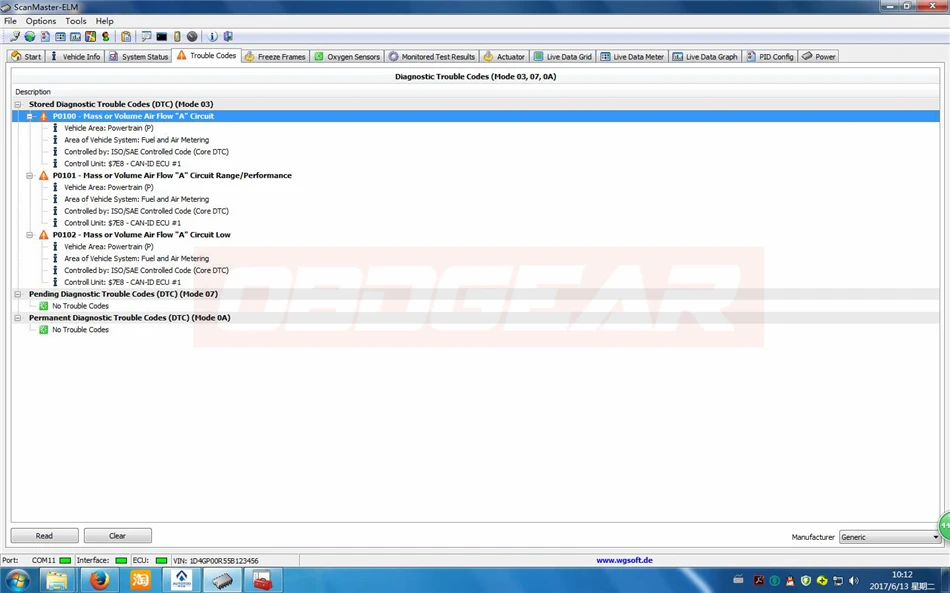The height and width of the screenshot is (593, 950).
Task: Open the www.wgsoft.de link
Action: (624, 560)
